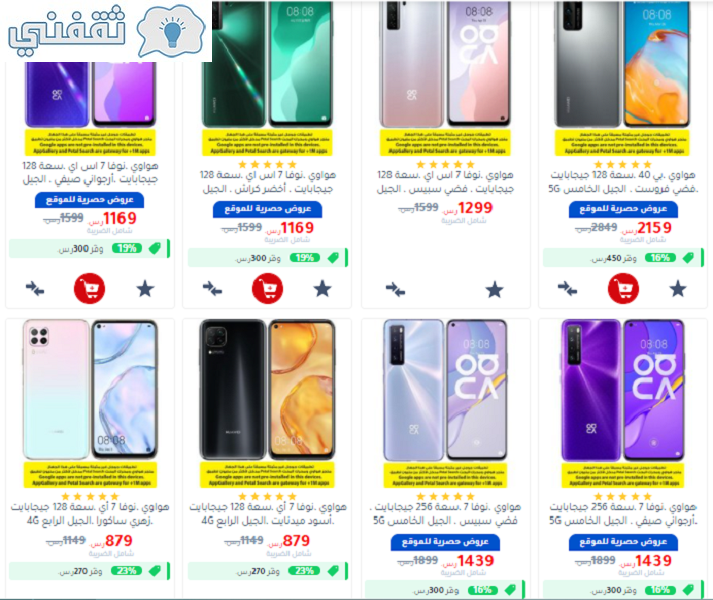Favorite the silver Nova 7 SE star
This screenshot has width=713, height=600.
click(x=494, y=290)
